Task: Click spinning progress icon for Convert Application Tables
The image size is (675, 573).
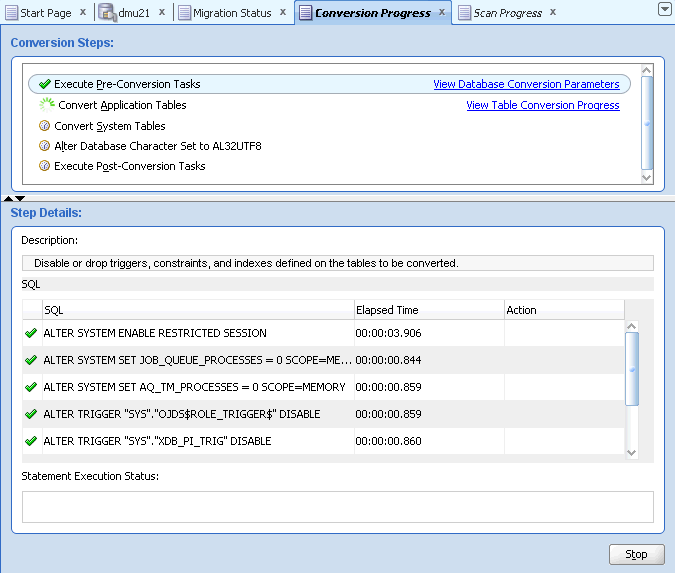Action: (46, 105)
